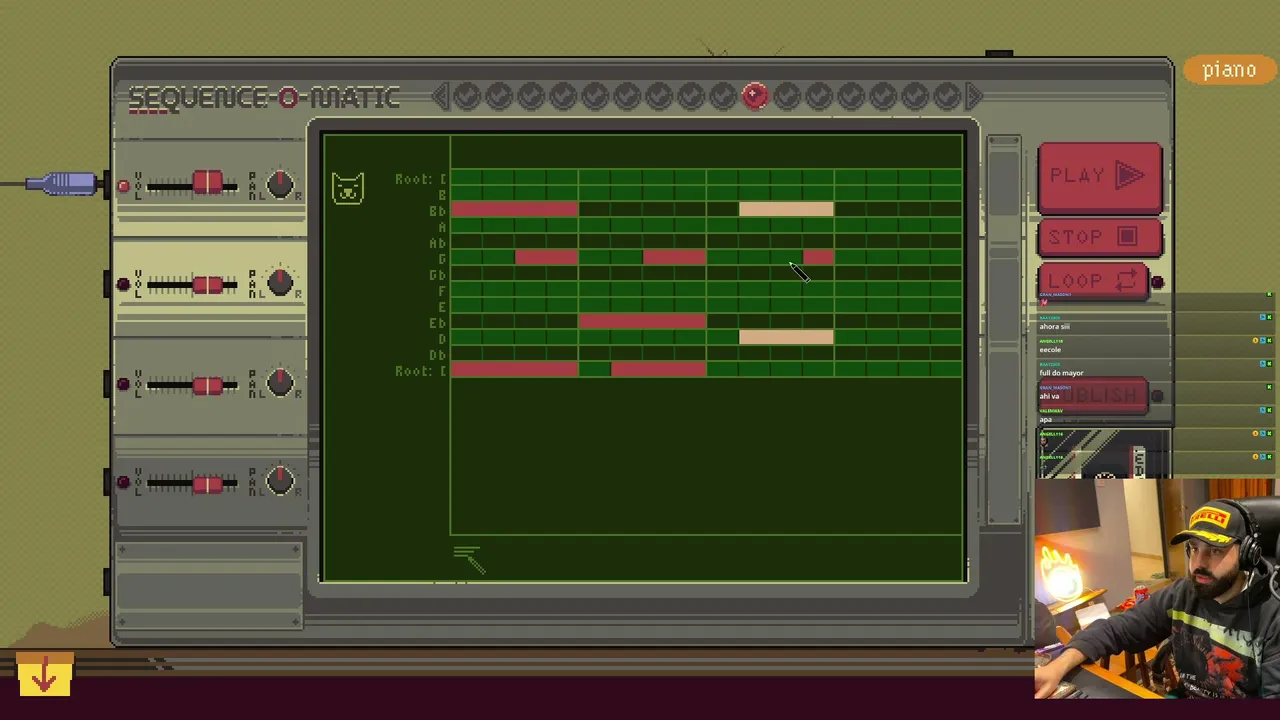This screenshot has height=720, width=1280.
Task: Click the beige note in the Bb row
Action: [786, 209]
